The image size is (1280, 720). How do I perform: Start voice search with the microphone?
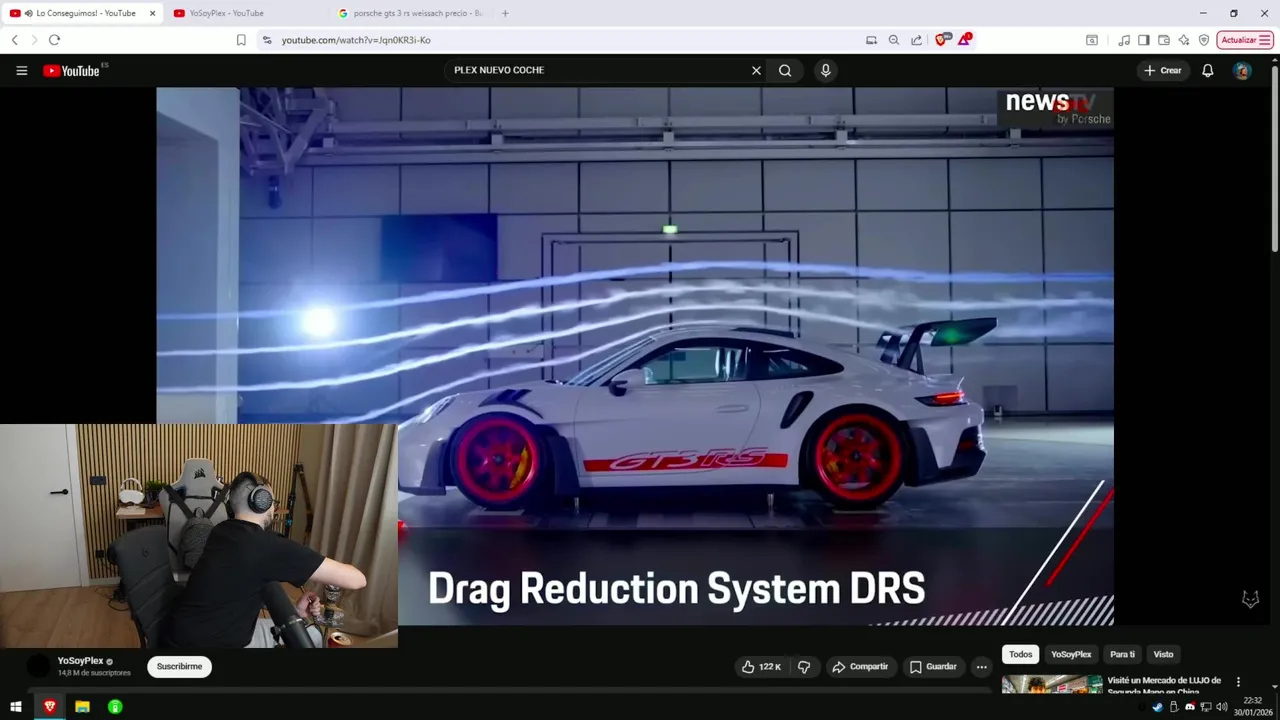(x=825, y=71)
